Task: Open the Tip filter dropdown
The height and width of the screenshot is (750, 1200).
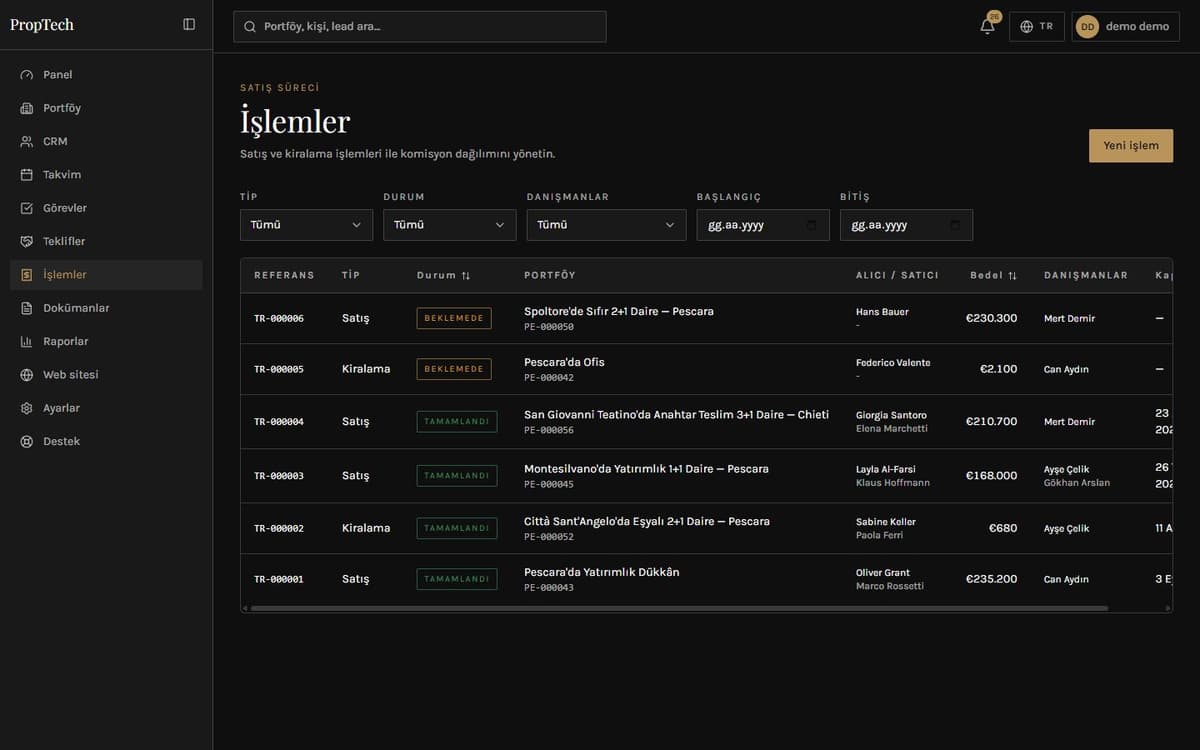Action: 306,225
